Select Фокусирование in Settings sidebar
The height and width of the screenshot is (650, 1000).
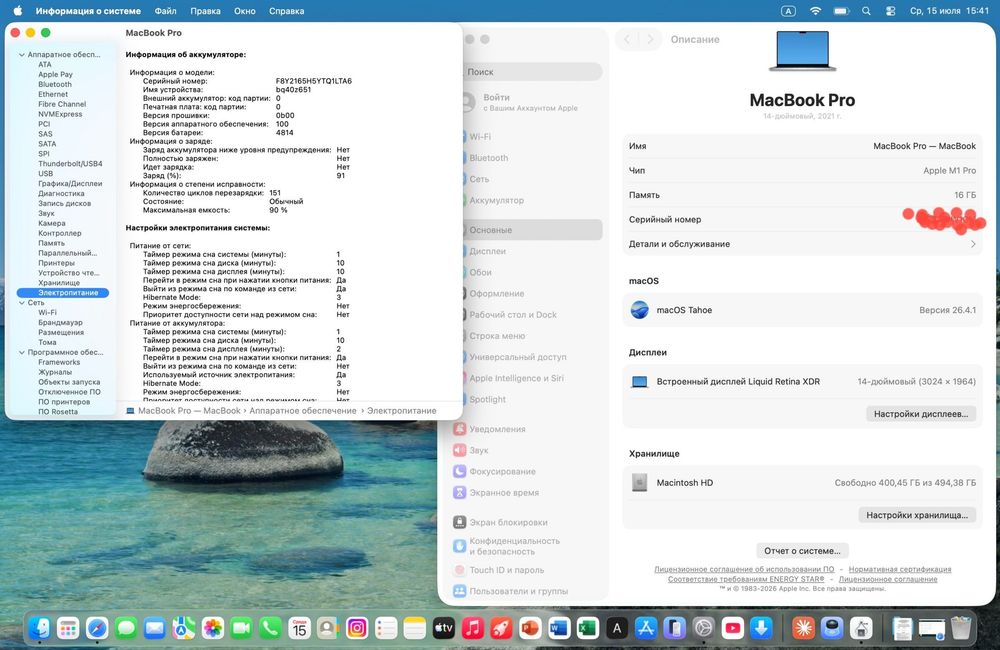click(503, 471)
